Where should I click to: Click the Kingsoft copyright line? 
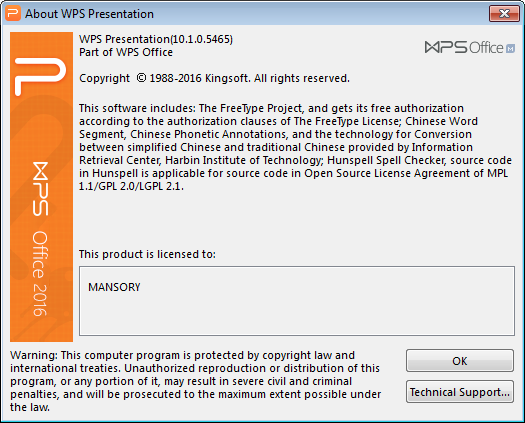(x=214, y=78)
